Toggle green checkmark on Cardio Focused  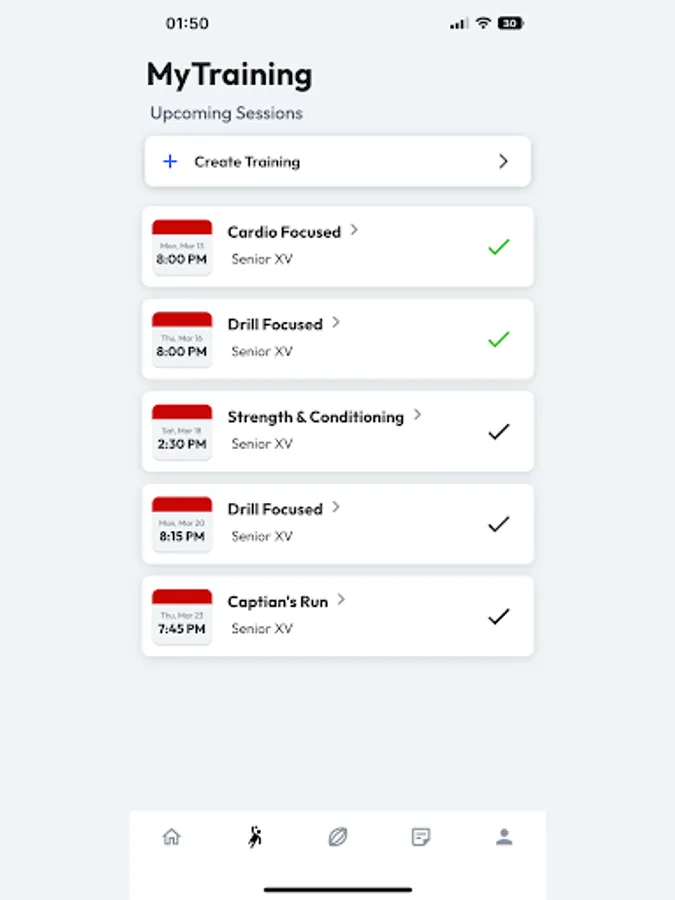(x=498, y=247)
